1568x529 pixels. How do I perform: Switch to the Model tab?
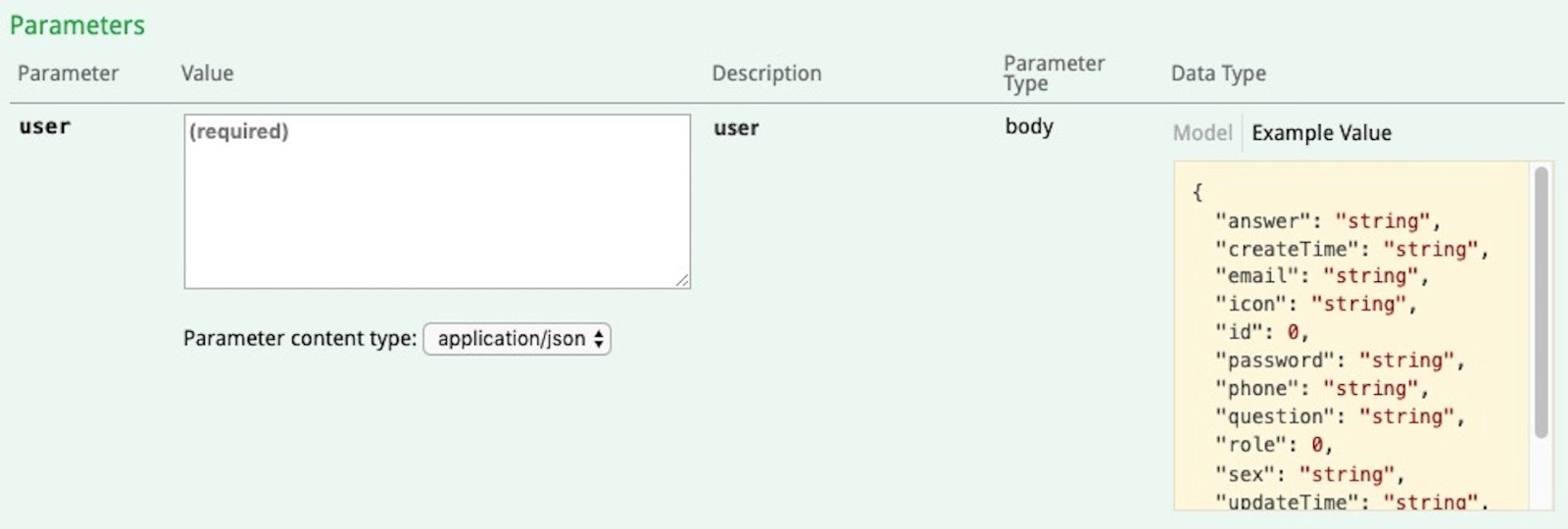[x=1202, y=132]
